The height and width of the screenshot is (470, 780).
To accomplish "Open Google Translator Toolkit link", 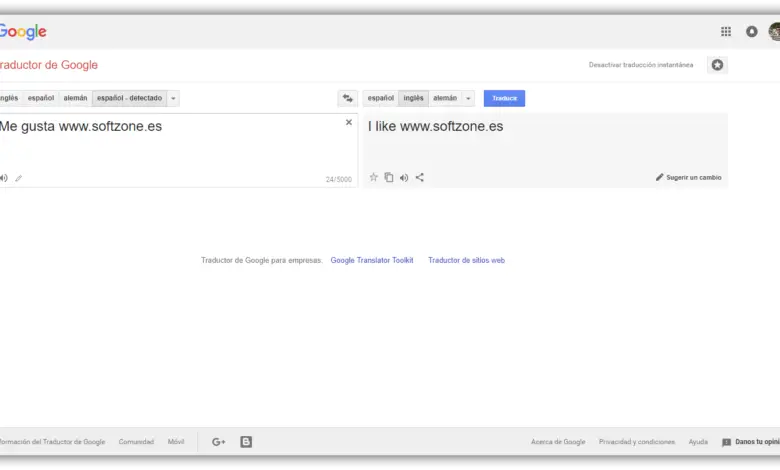I will pos(372,260).
